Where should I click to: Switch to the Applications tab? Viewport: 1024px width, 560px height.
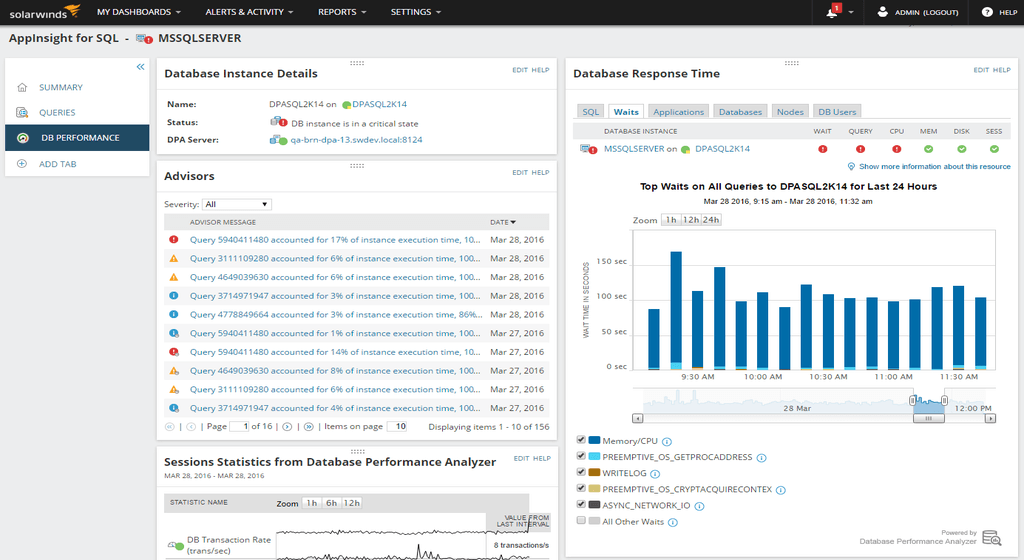pos(679,112)
